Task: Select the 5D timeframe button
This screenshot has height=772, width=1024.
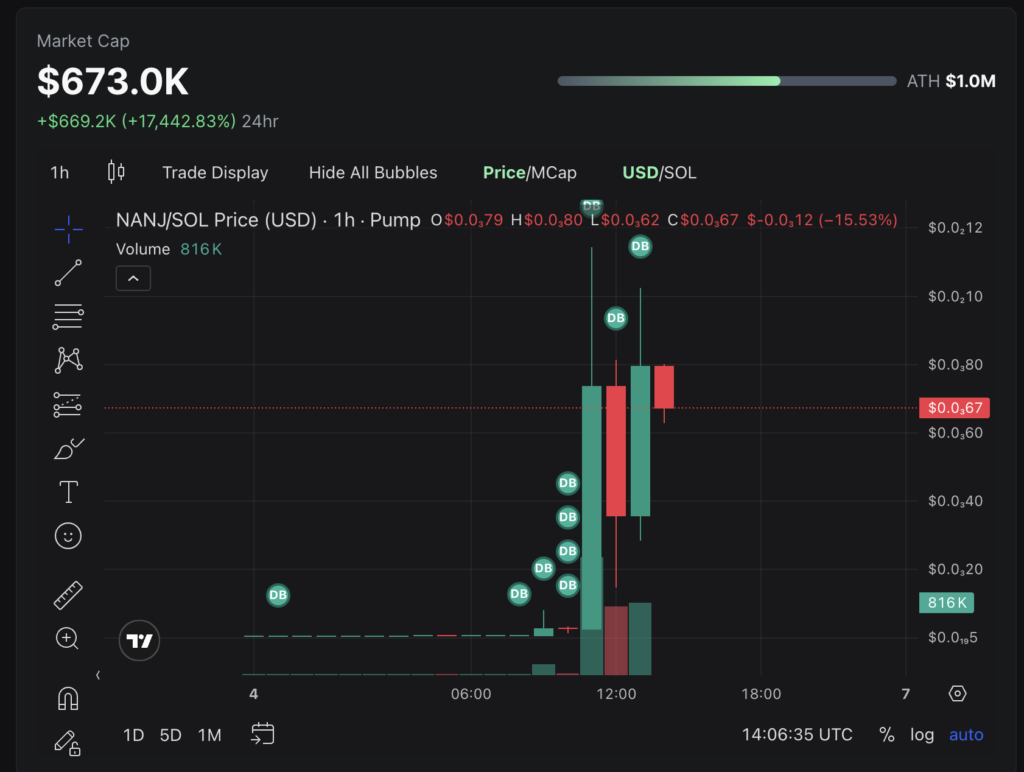Action: coord(170,734)
